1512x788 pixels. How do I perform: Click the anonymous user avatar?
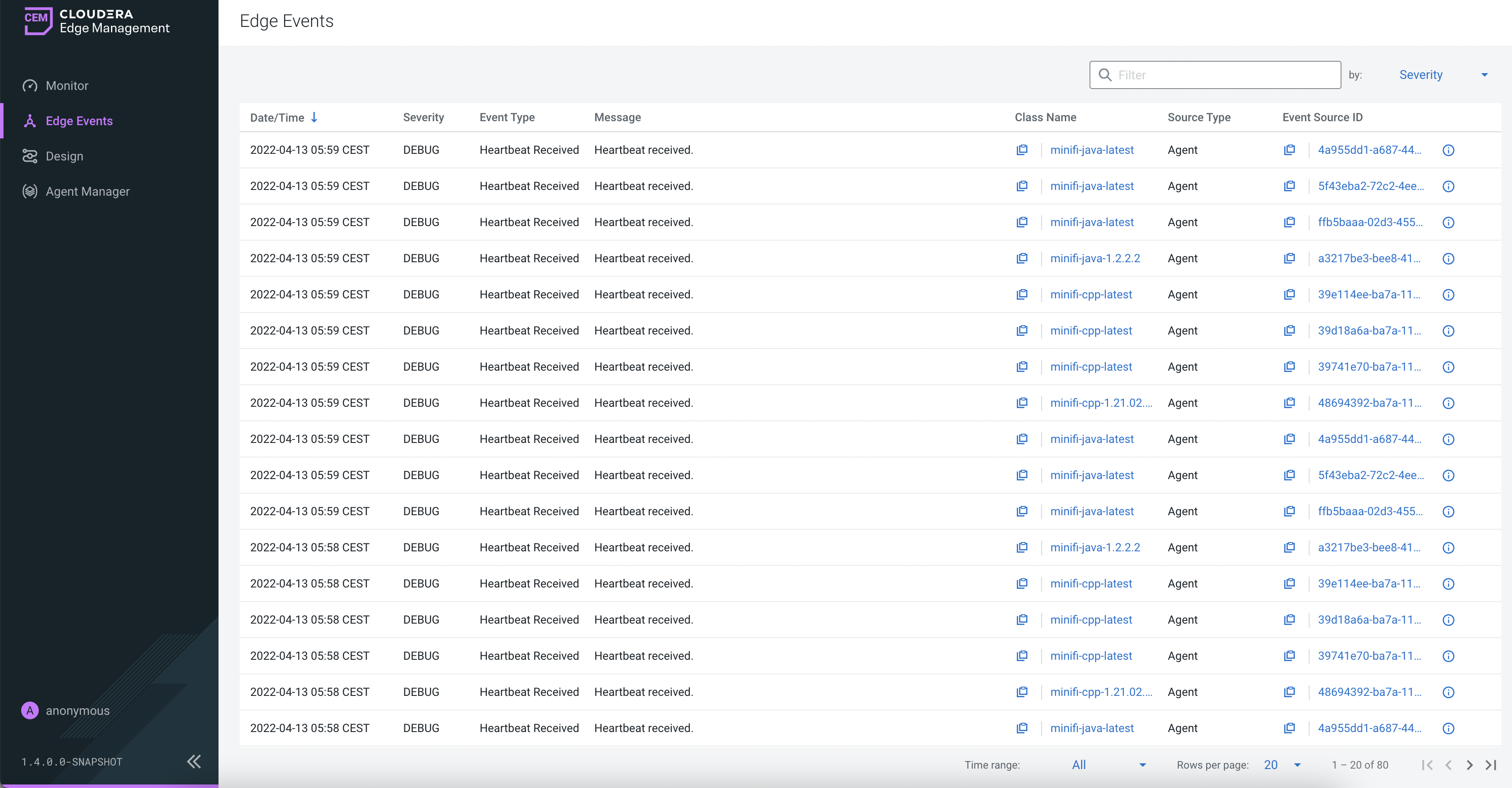[x=30, y=710]
